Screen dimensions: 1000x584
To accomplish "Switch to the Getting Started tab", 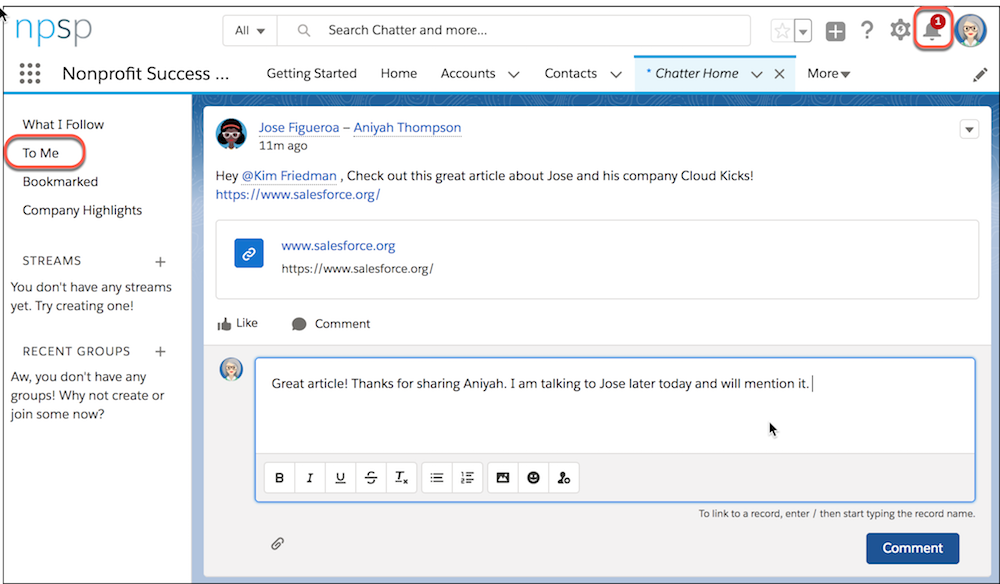I will tap(311, 73).
